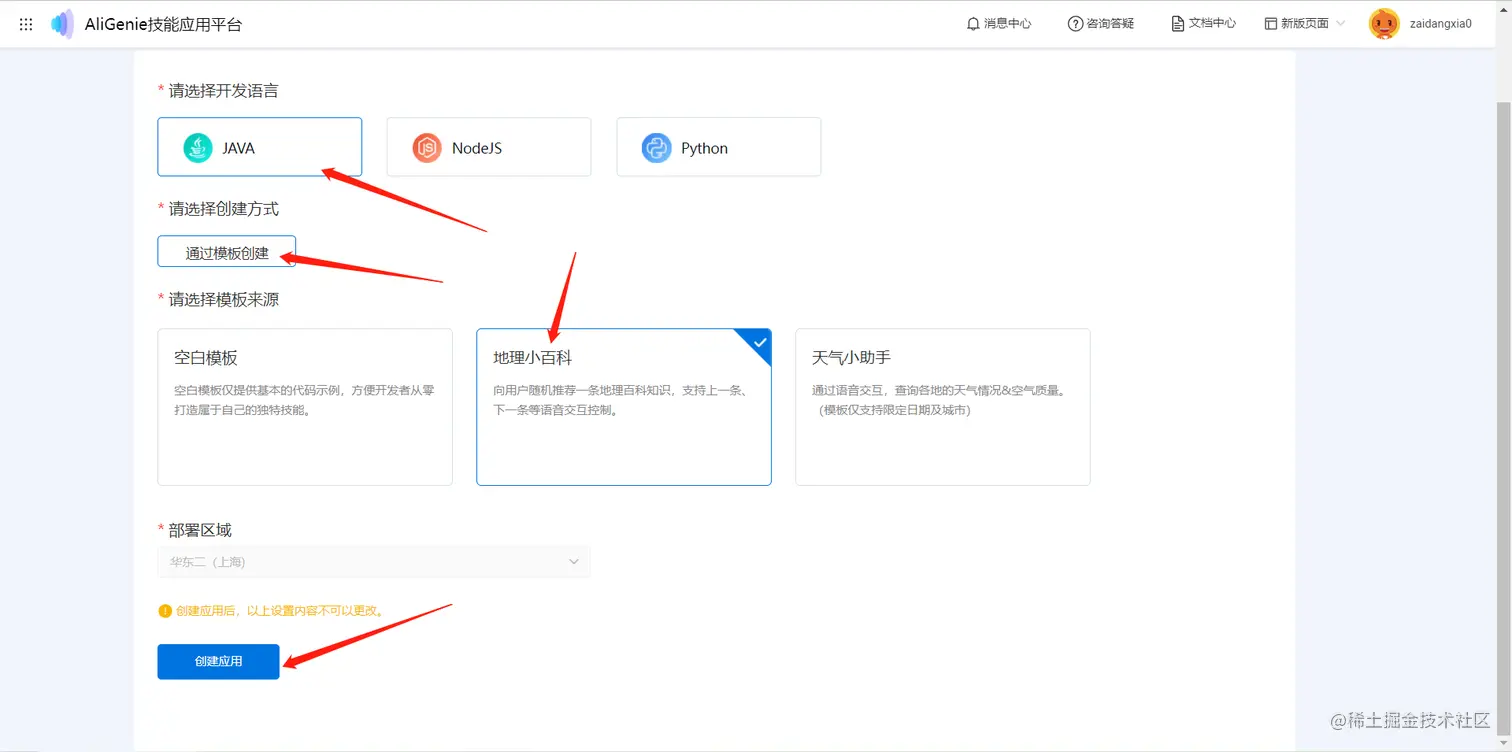Select NodeJS as development language
Screen dimensions: 1512x752
point(489,147)
